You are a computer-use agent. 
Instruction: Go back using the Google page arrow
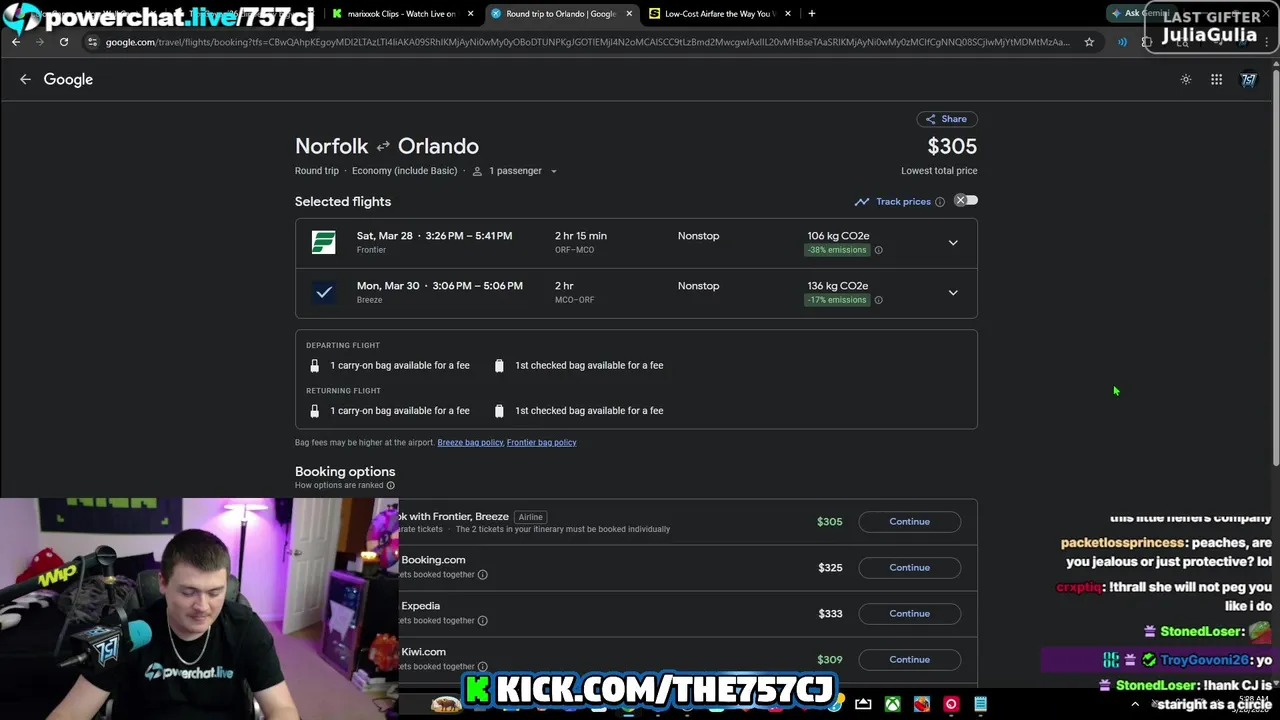click(x=25, y=79)
